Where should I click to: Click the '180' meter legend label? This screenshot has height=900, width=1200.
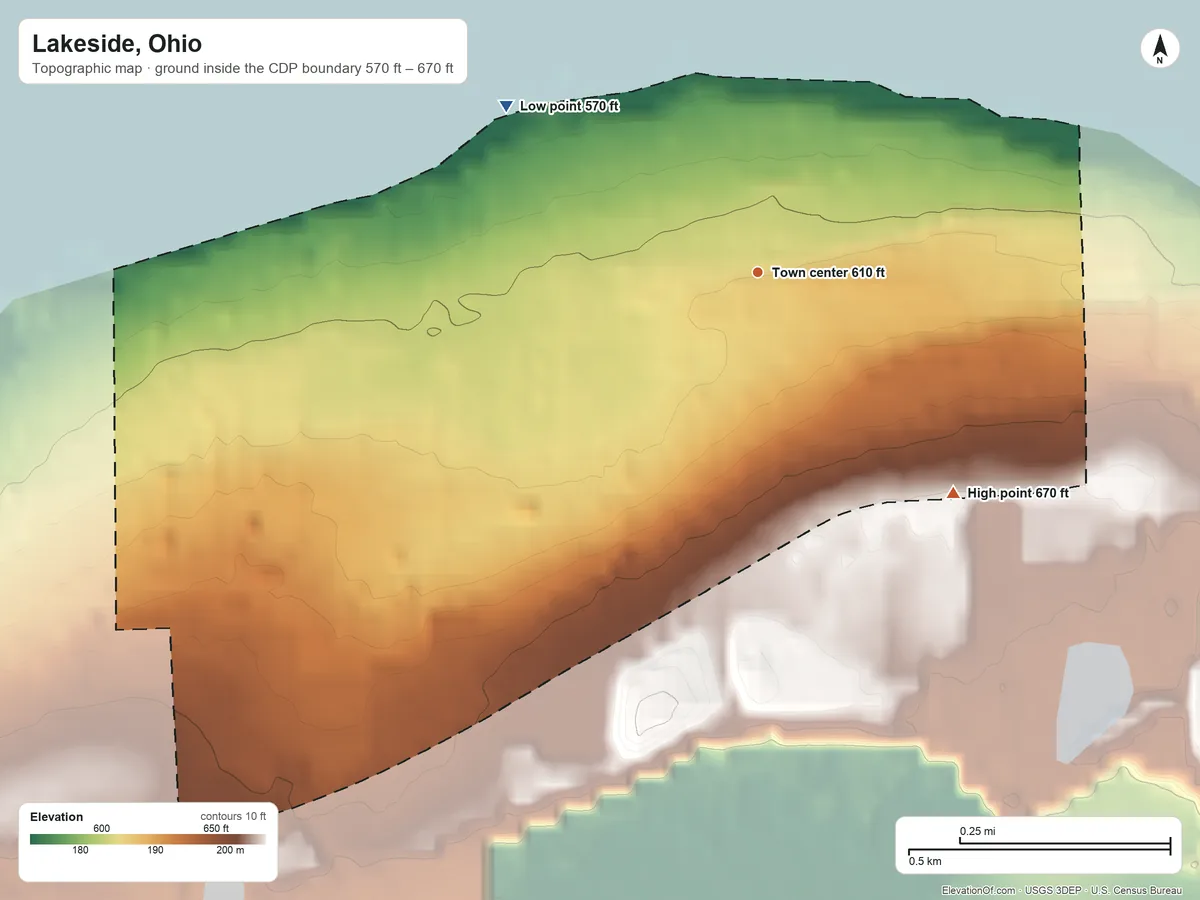click(81, 851)
